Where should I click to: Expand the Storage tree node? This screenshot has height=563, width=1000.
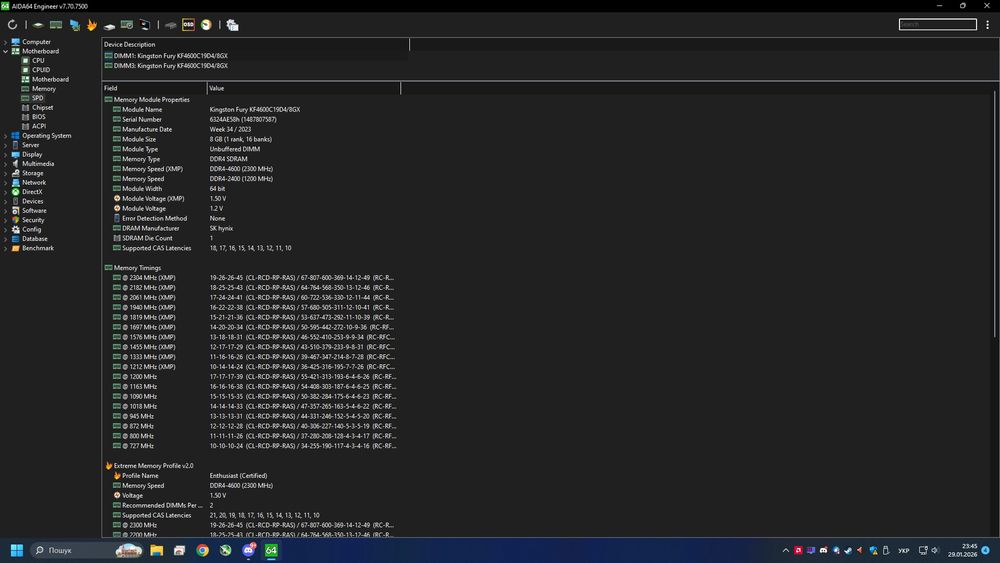(x=6, y=173)
